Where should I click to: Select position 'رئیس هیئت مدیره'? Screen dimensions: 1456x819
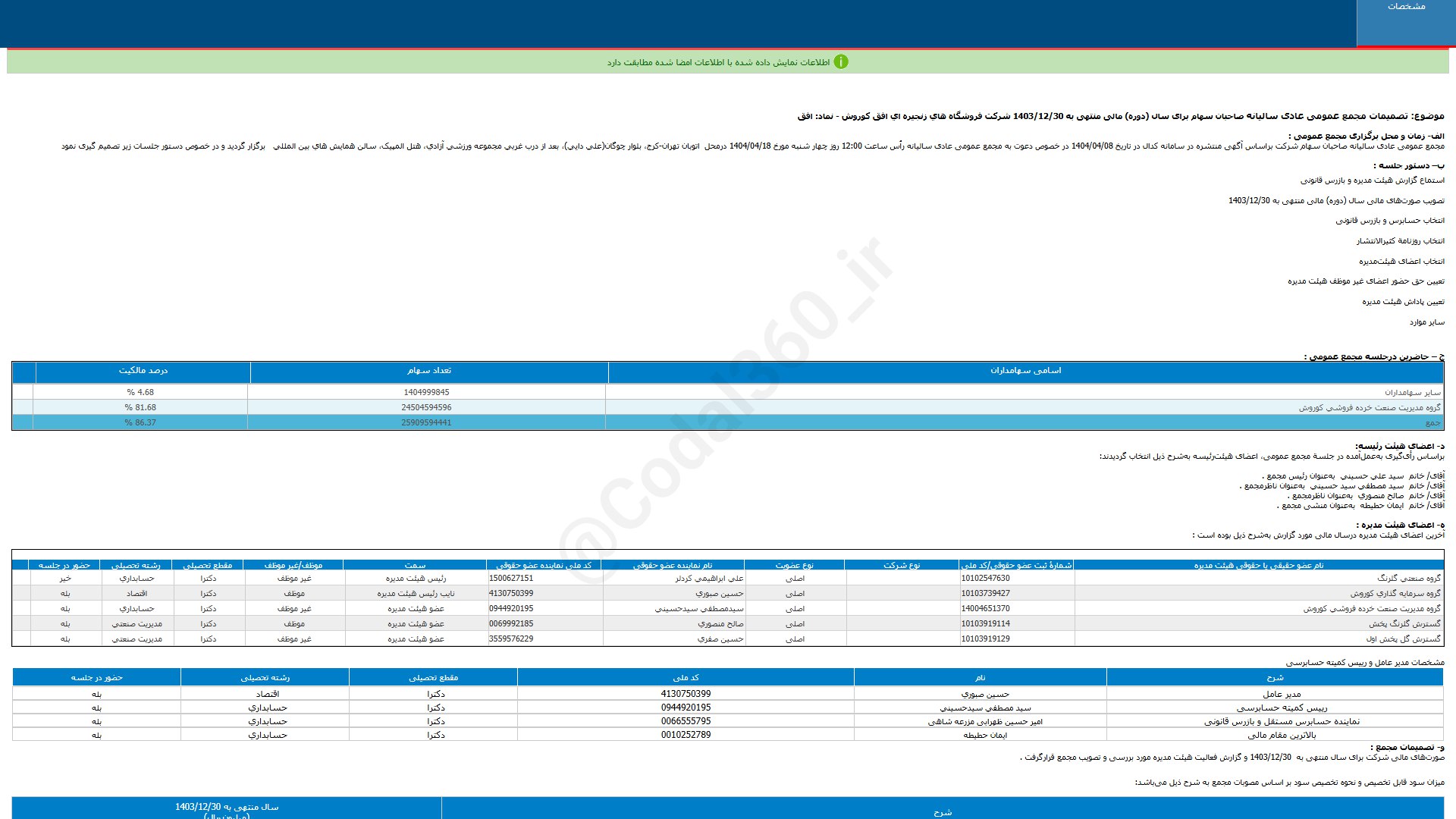(x=416, y=579)
